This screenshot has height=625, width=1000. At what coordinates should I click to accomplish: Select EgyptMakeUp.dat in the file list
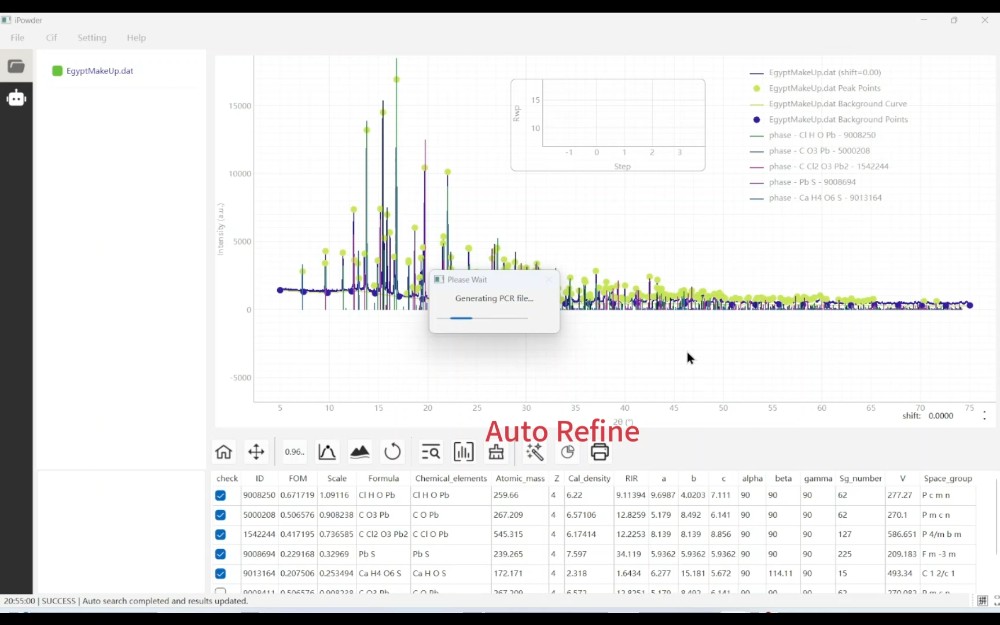coord(99,71)
